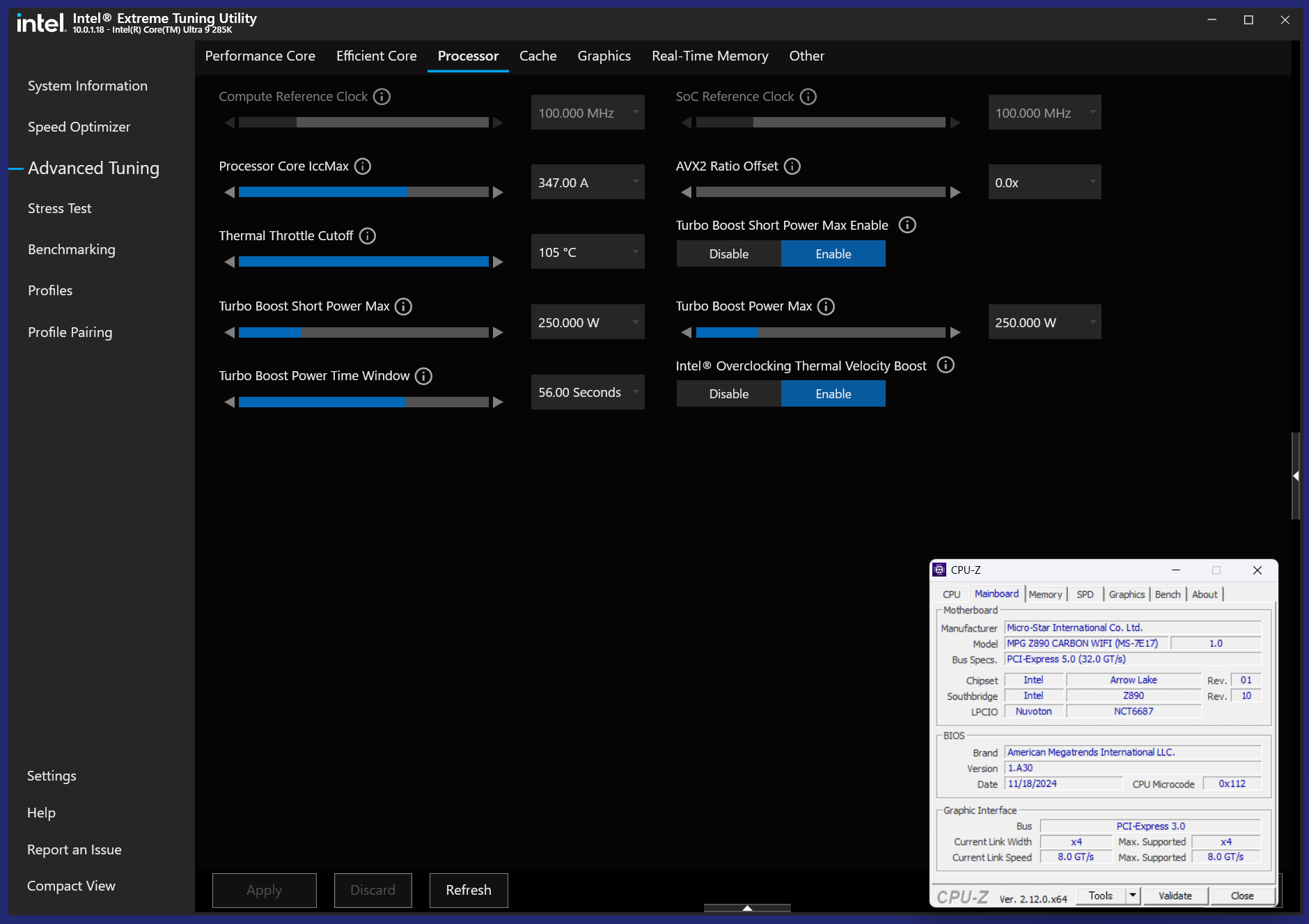Open the Processor Core IccMax 347.00 A dropdown

point(588,182)
